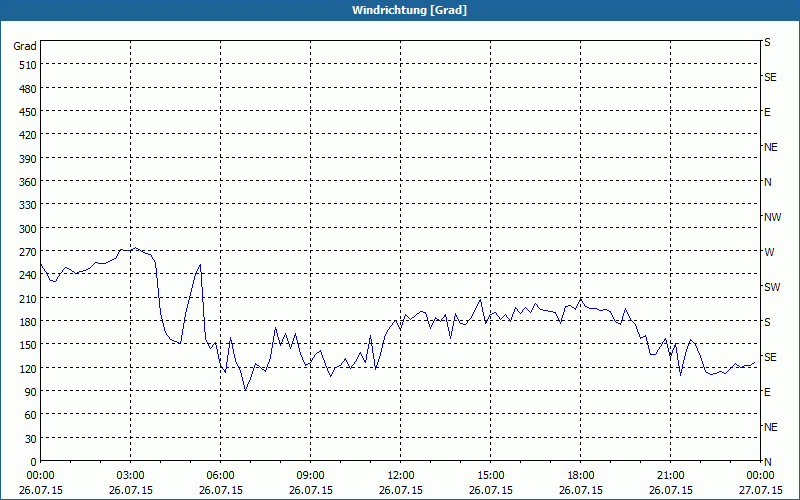Select the "SE" compass label near 135 degrees
Screen dimensions: 800x500
coord(770,357)
